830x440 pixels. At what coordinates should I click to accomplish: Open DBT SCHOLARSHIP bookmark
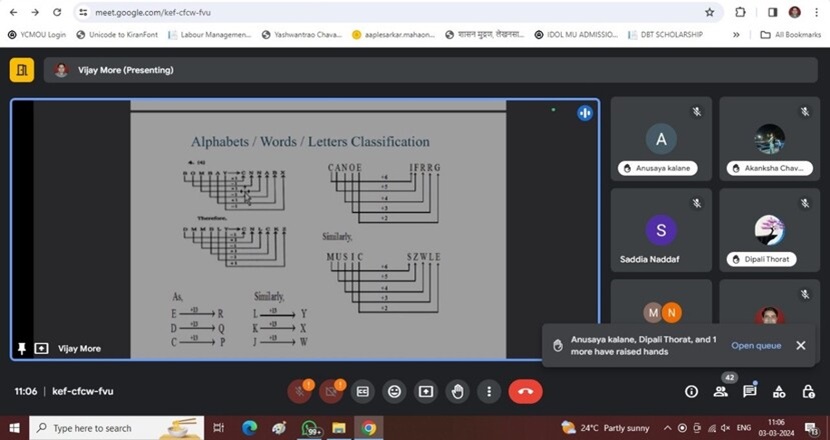[x=665, y=34]
